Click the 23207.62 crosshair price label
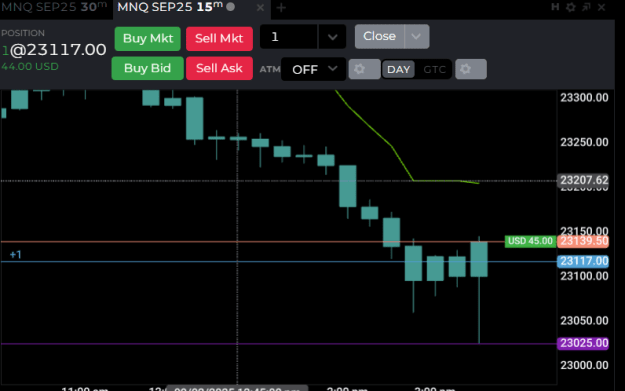The height and width of the screenshot is (391, 625). (583, 180)
